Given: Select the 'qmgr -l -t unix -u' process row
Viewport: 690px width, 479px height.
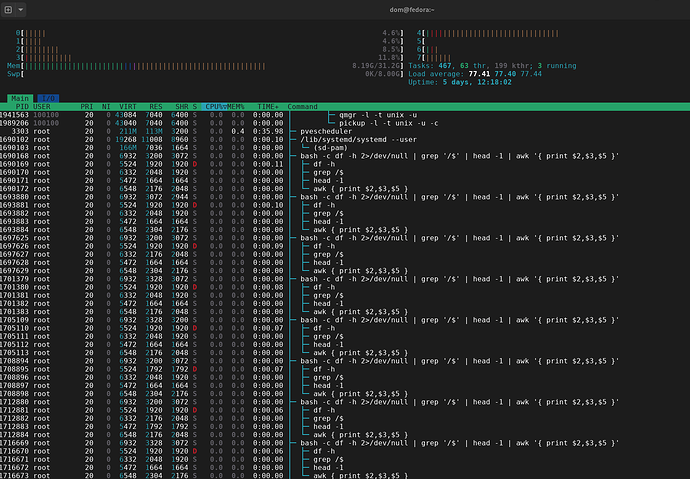Looking at the screenshot, I should 345,115.
